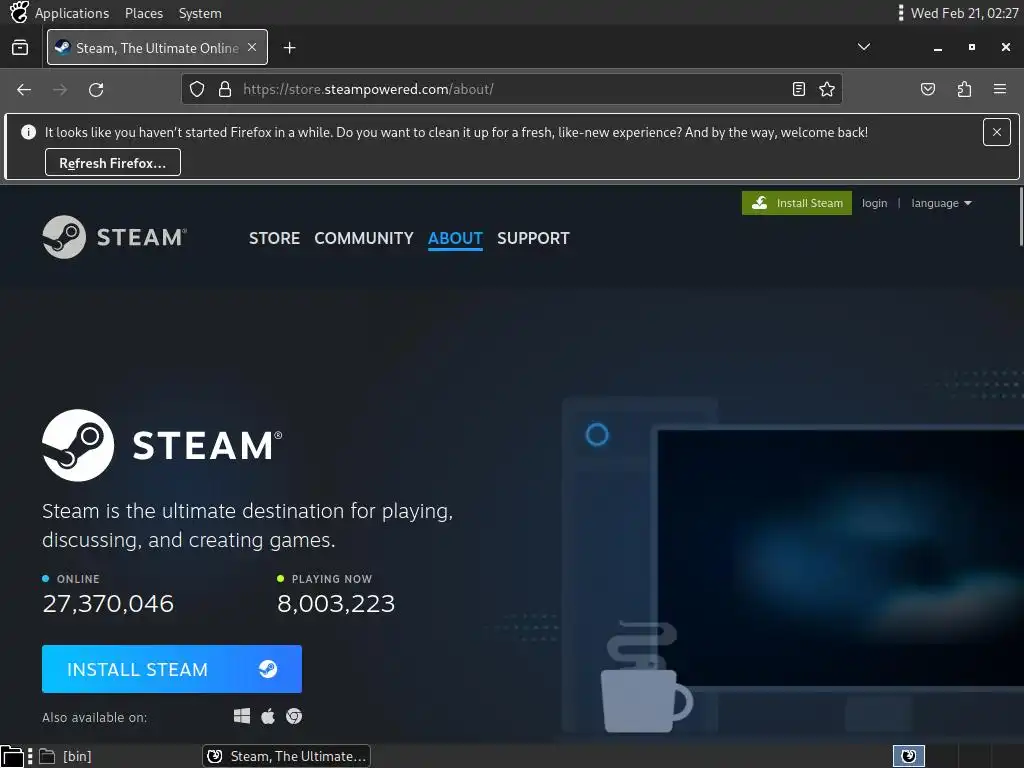Click the Steam logo in page header

click(114, 237)
